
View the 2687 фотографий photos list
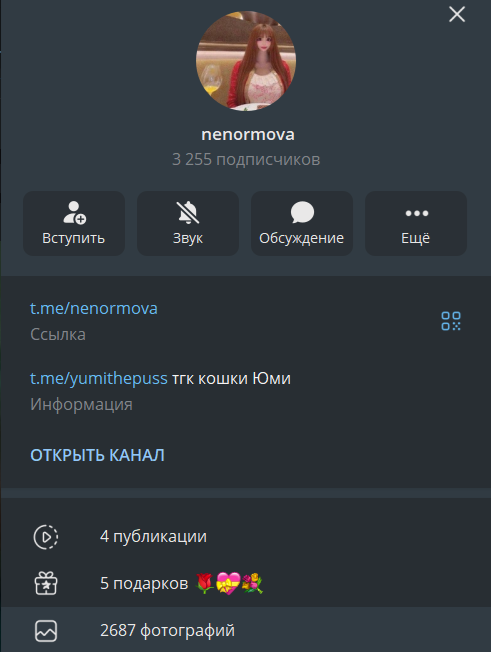[245, 630]
